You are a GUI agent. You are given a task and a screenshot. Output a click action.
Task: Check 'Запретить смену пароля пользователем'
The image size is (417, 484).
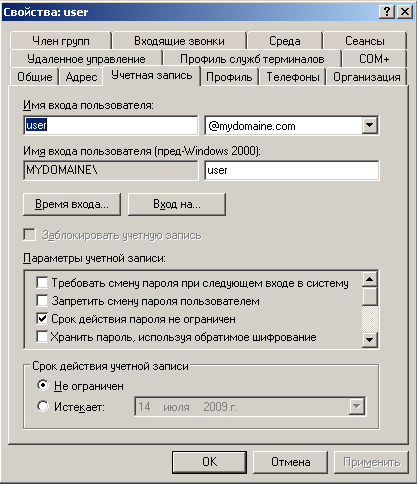(42, 301)
